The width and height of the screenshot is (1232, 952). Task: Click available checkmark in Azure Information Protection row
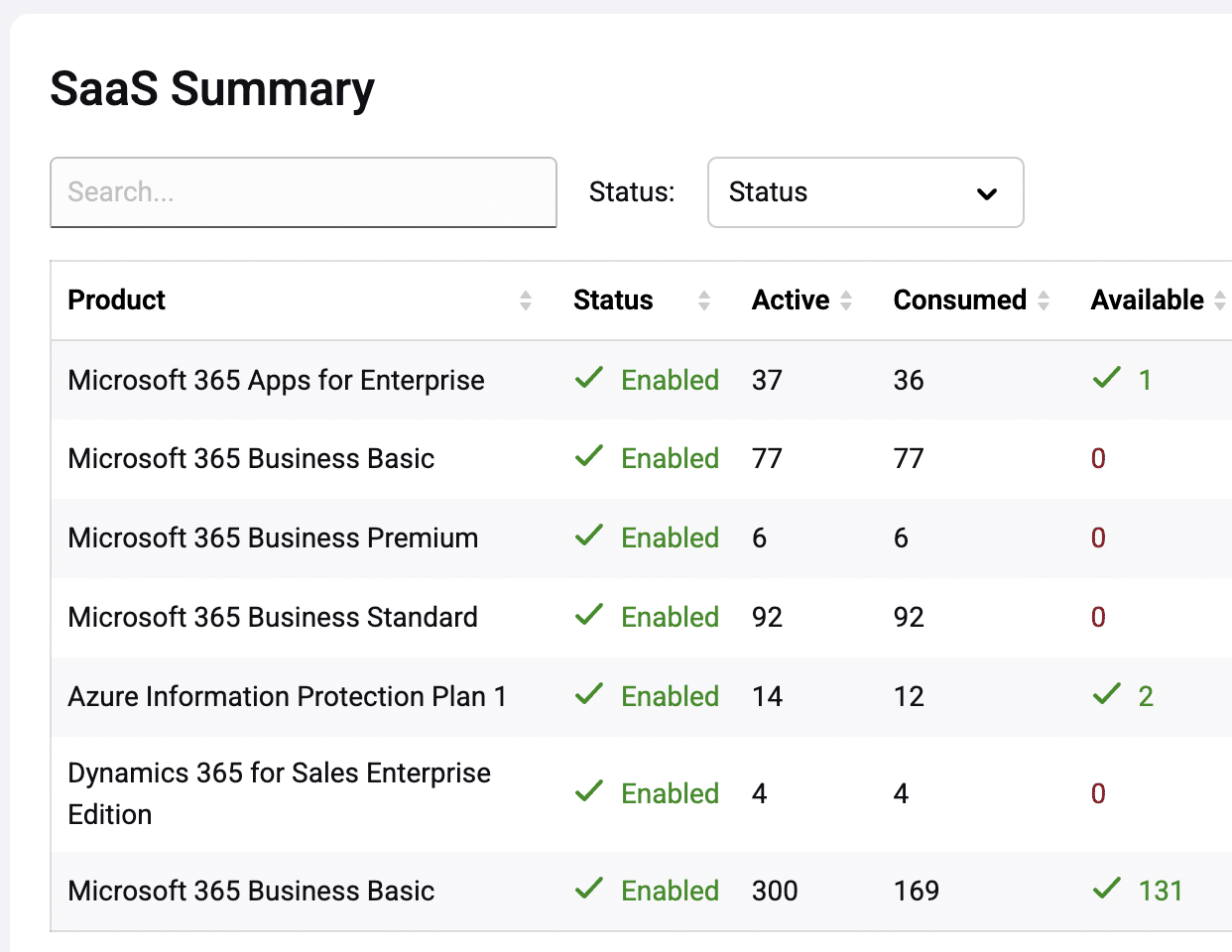click(1107, 694)
